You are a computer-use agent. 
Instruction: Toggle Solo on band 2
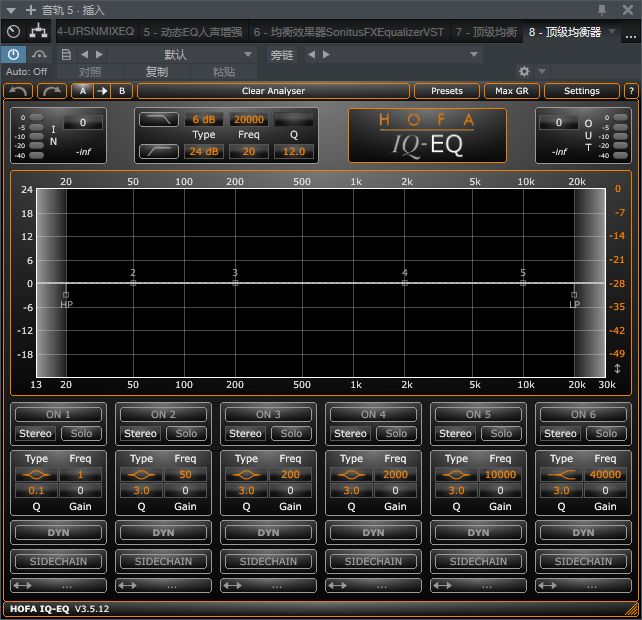tap(186, 433)
